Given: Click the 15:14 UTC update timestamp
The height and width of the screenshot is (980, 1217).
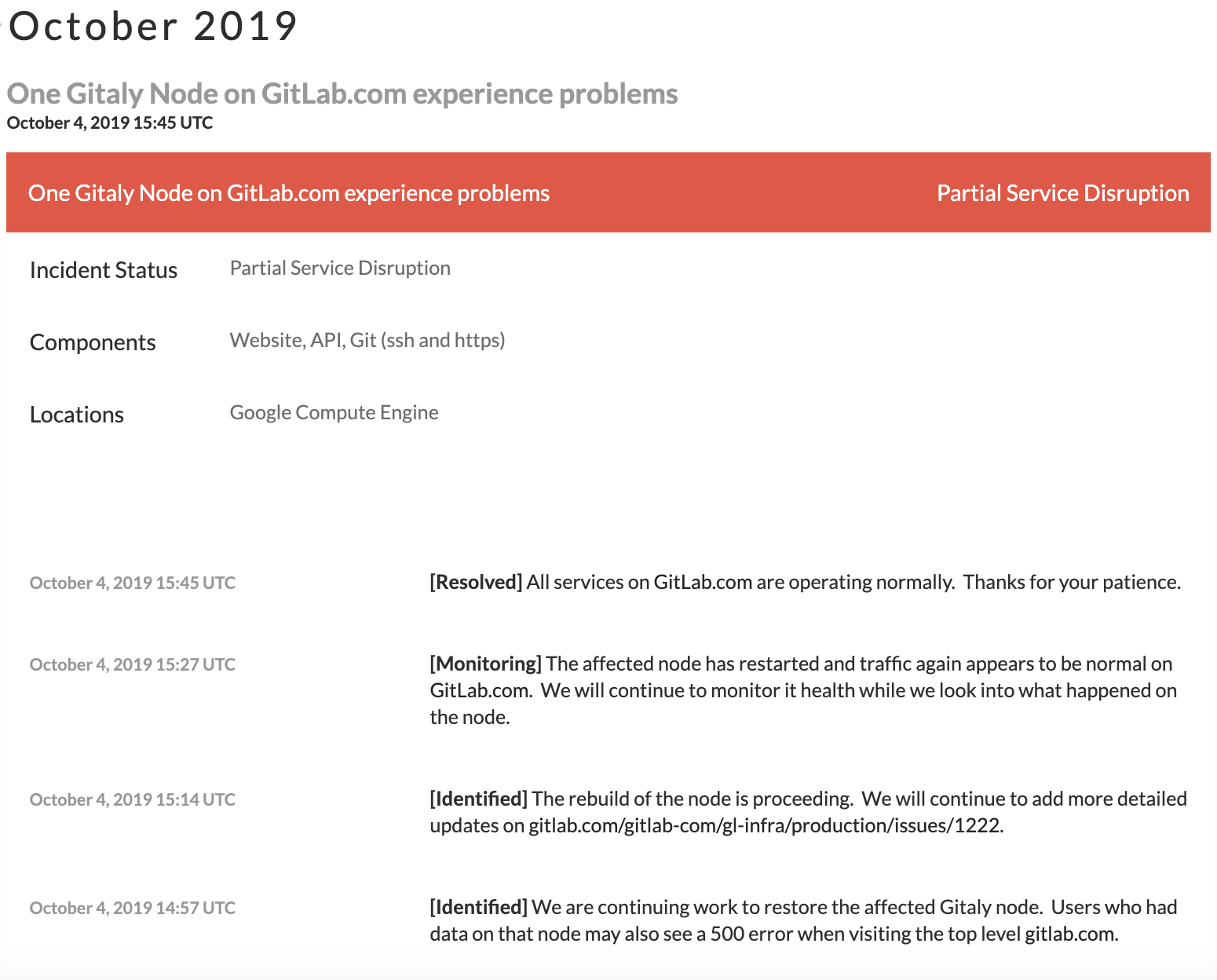Looking at the screenshot, I should [133, 799].
